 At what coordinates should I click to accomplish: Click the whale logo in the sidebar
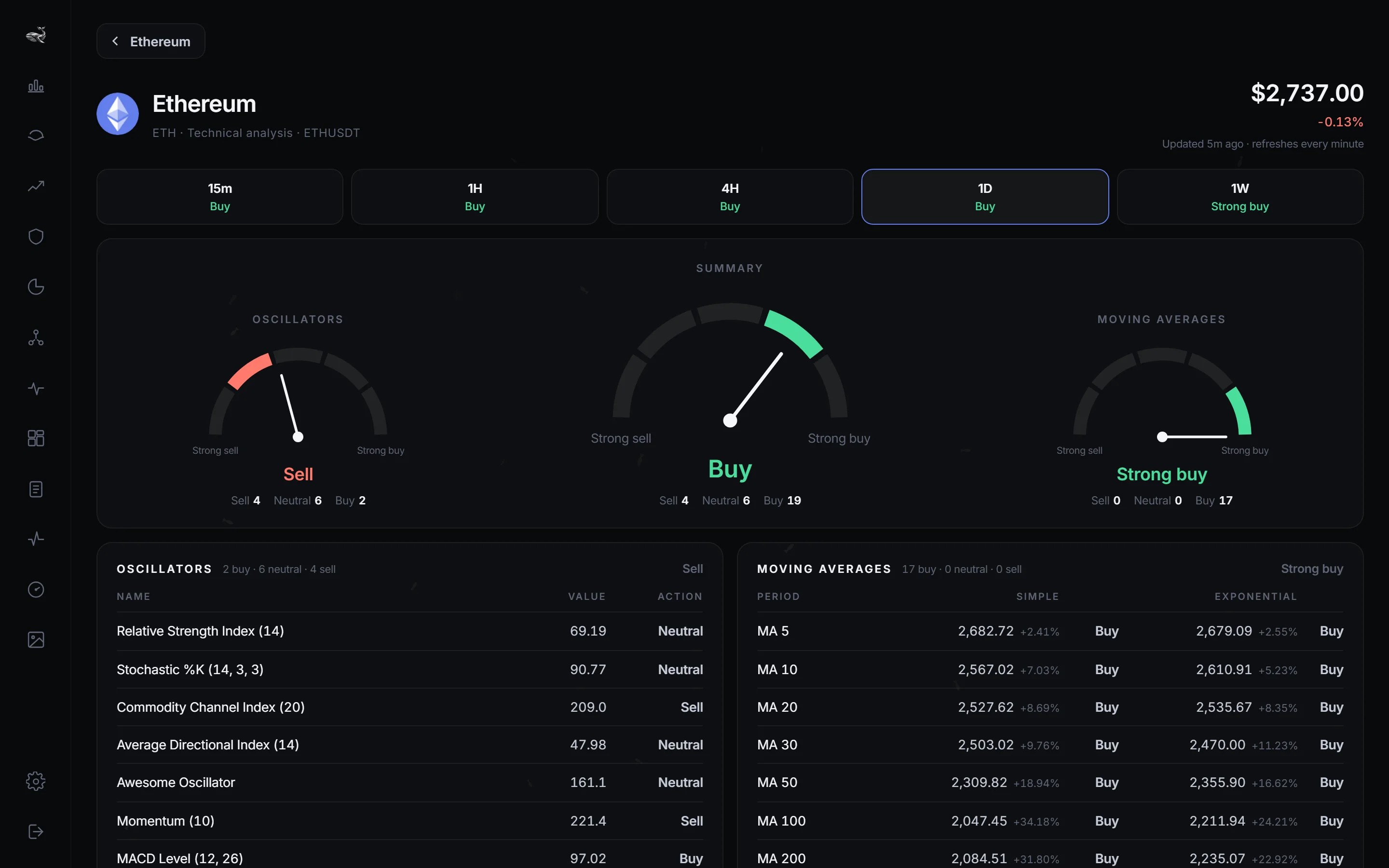point(36,35)
